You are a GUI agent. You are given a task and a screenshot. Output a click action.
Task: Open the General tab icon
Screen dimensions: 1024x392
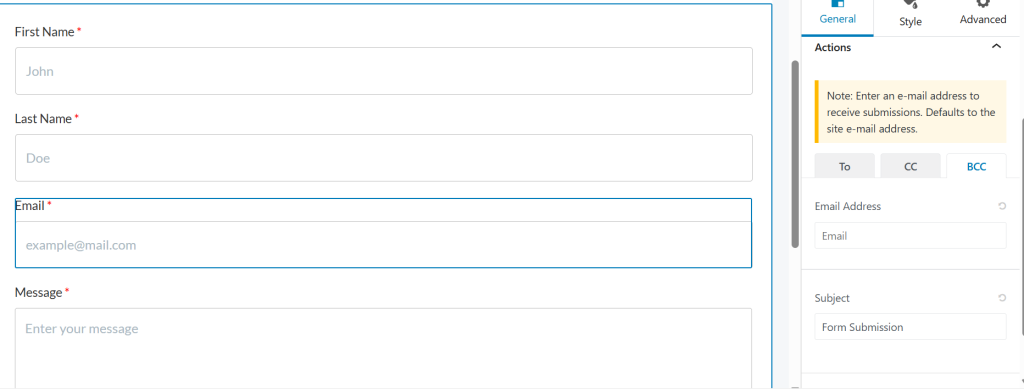pyautogui.click(x=837, y=3)
